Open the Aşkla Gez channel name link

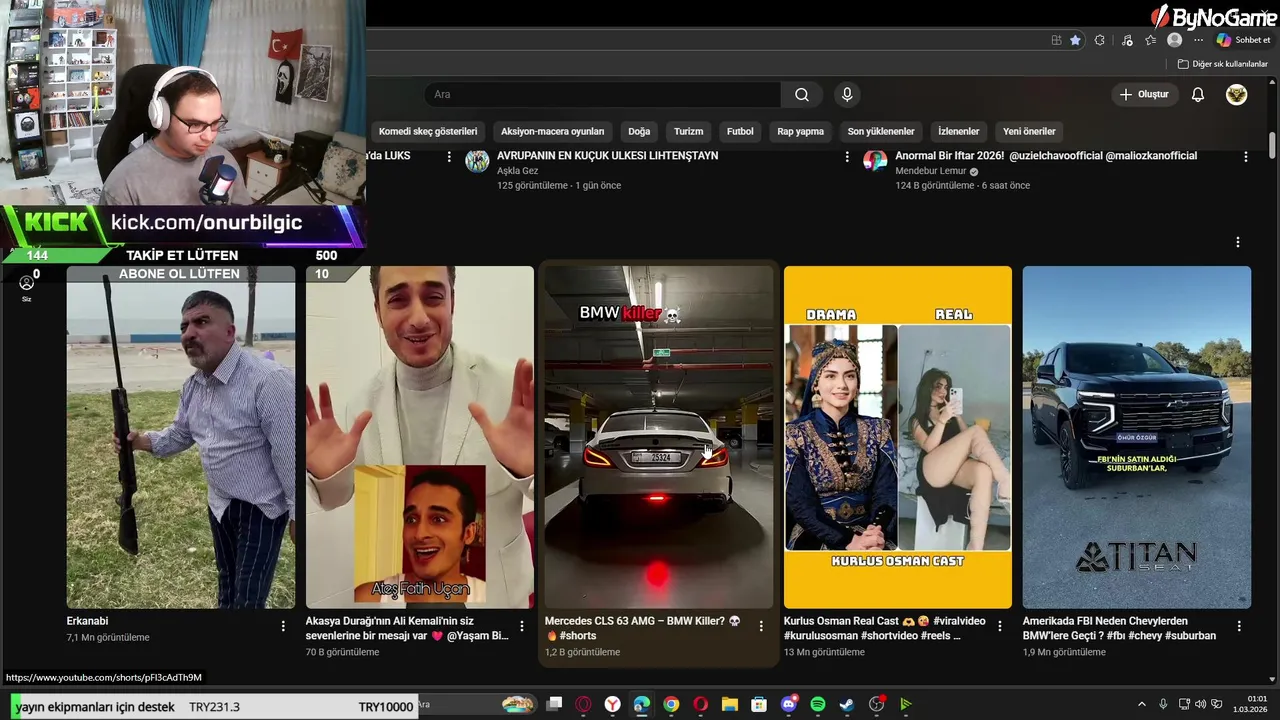(517, 171)
